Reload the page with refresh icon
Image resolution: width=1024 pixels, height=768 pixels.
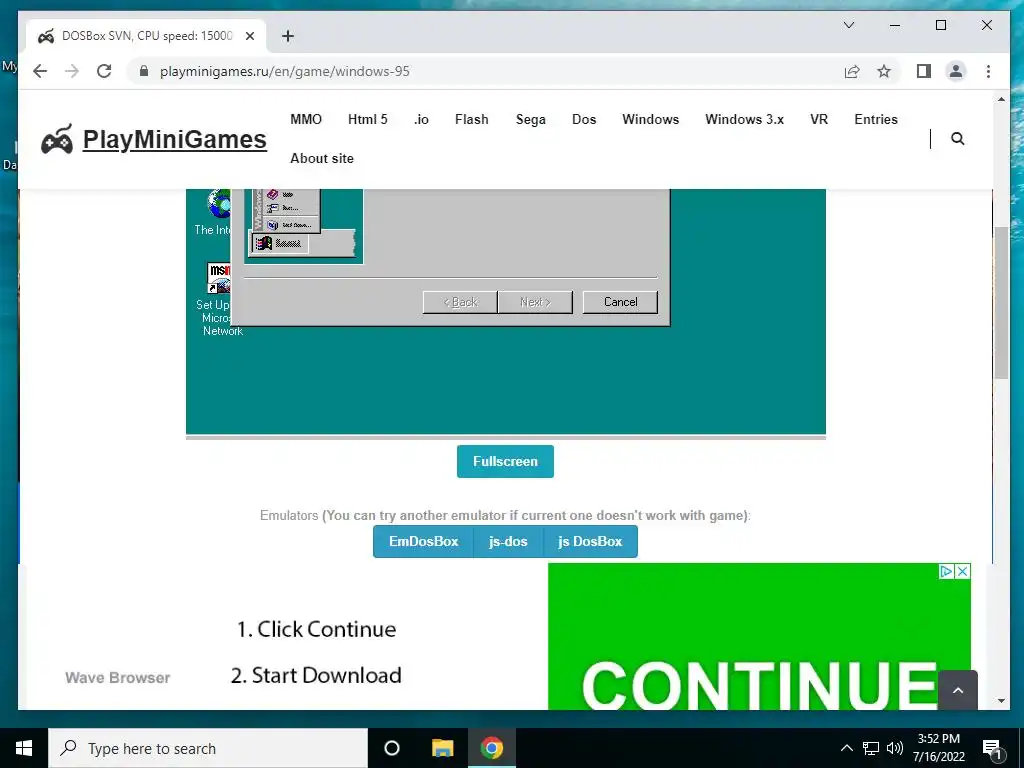[x=104, y=71]
